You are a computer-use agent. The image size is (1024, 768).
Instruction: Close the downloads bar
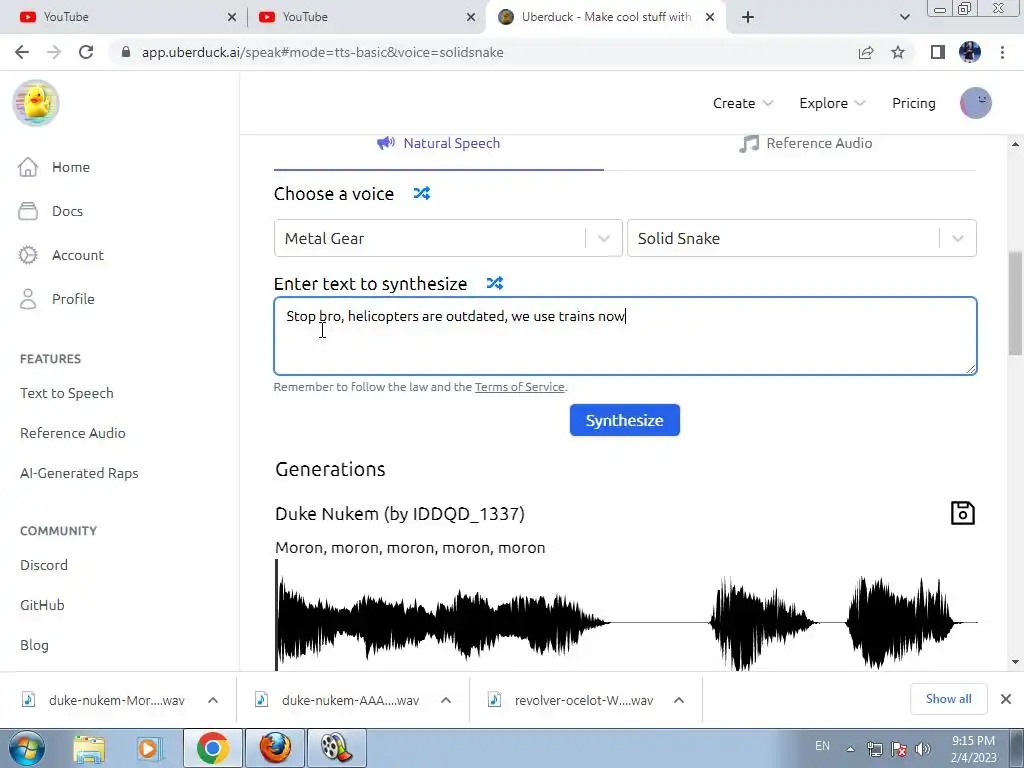pos(1006,699)
